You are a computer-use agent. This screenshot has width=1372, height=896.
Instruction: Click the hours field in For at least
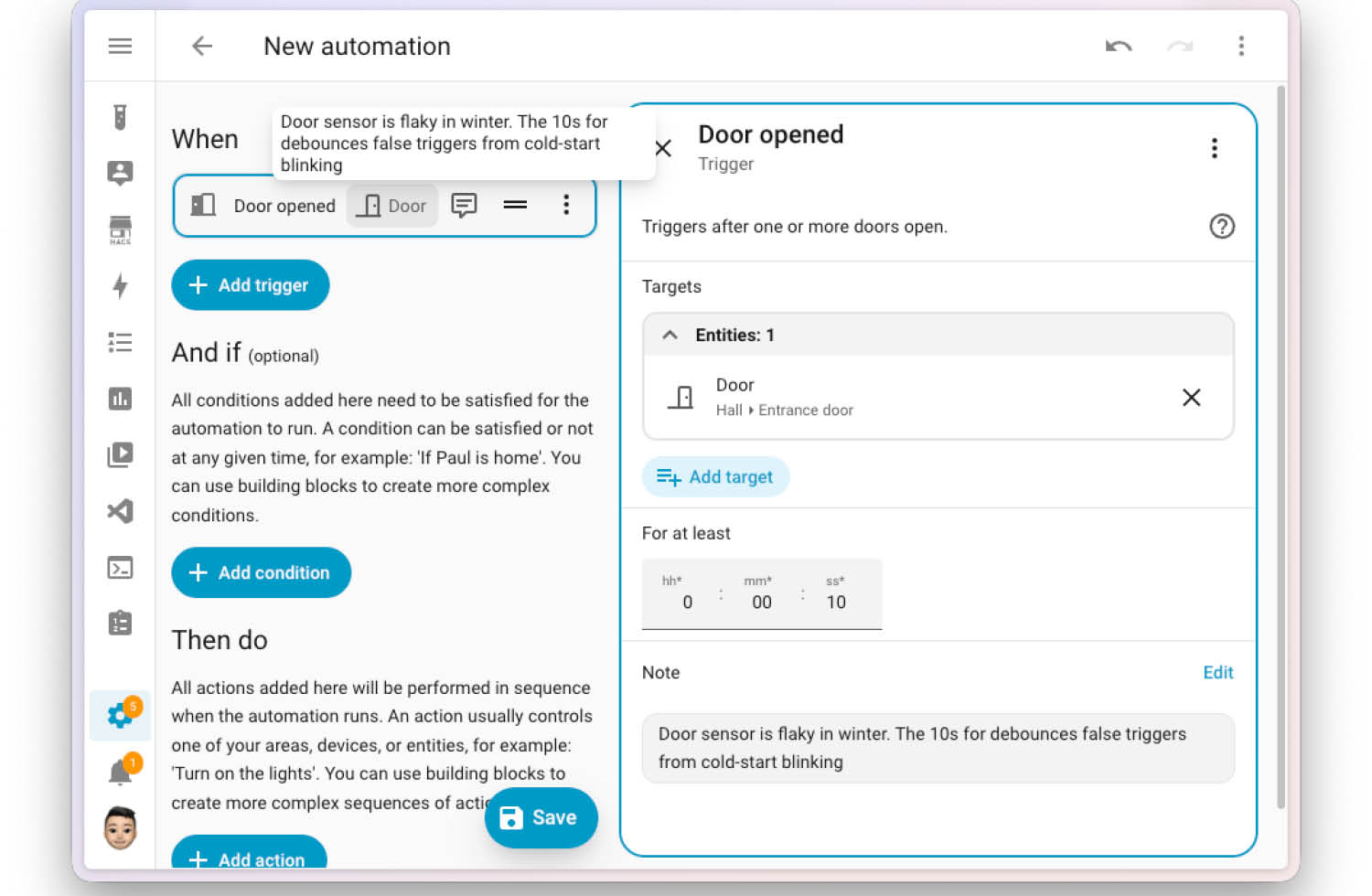coord(681,593)
